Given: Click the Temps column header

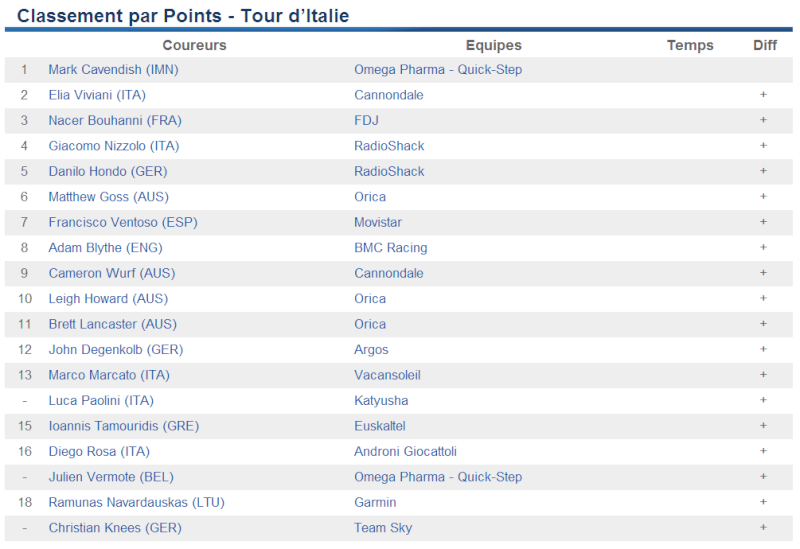Looking at the screenshot, I should (x=690, y=45).
